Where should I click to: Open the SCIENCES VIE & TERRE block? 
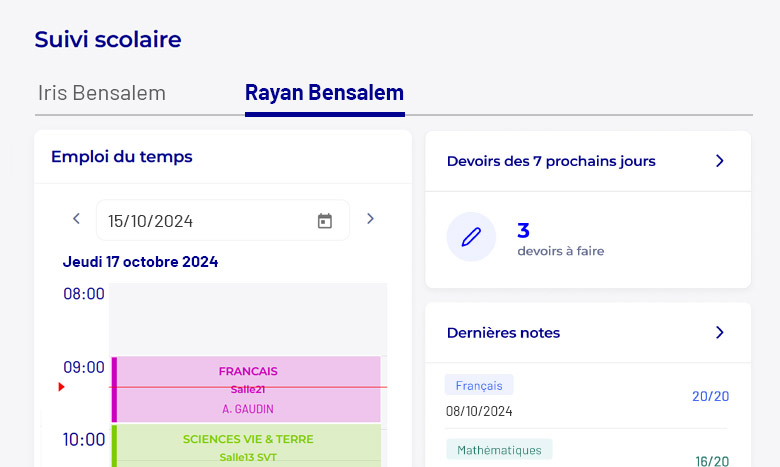pyautogui.click(x=246, y=446)
